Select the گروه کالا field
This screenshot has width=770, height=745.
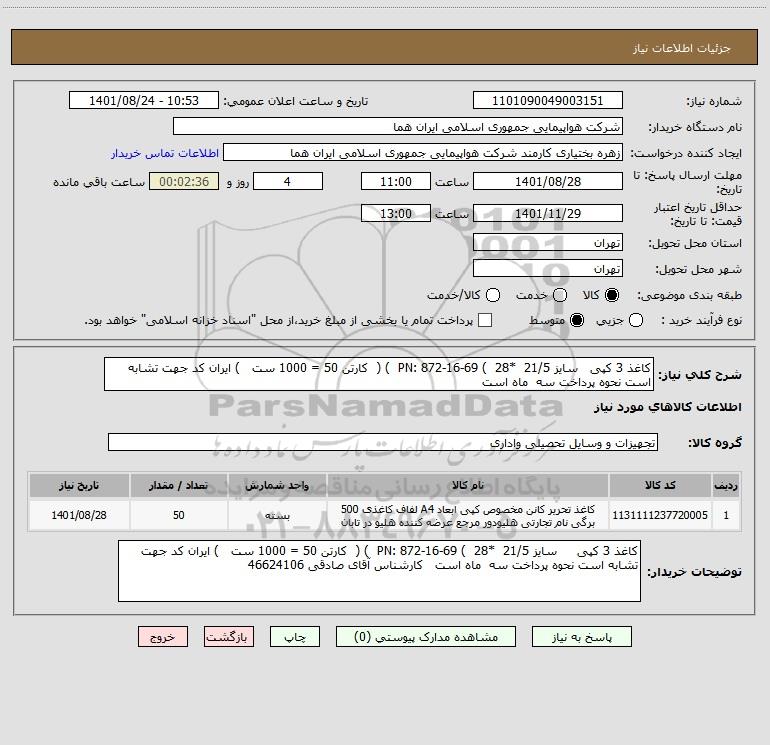pos(383,442)
